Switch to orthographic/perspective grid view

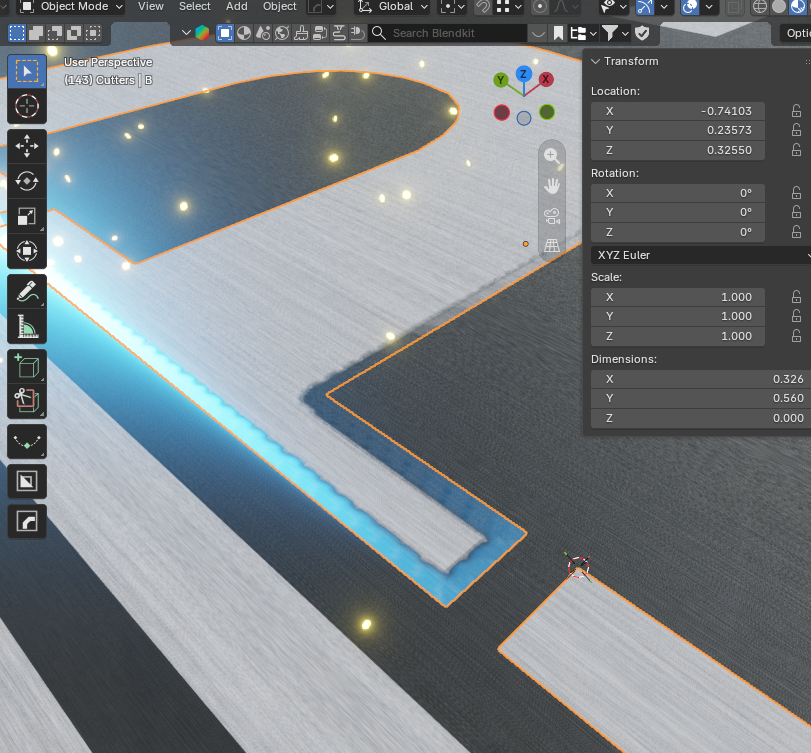pos(552,245)
